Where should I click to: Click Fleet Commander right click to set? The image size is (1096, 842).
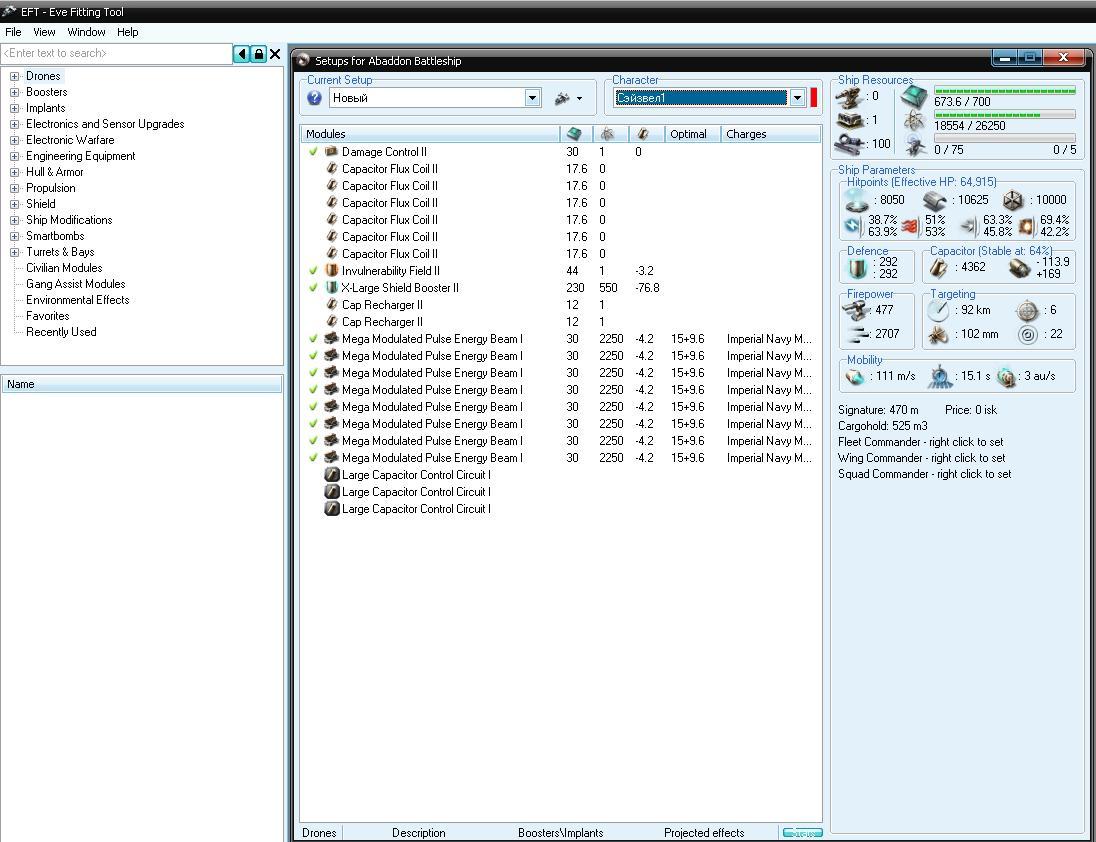920,442
